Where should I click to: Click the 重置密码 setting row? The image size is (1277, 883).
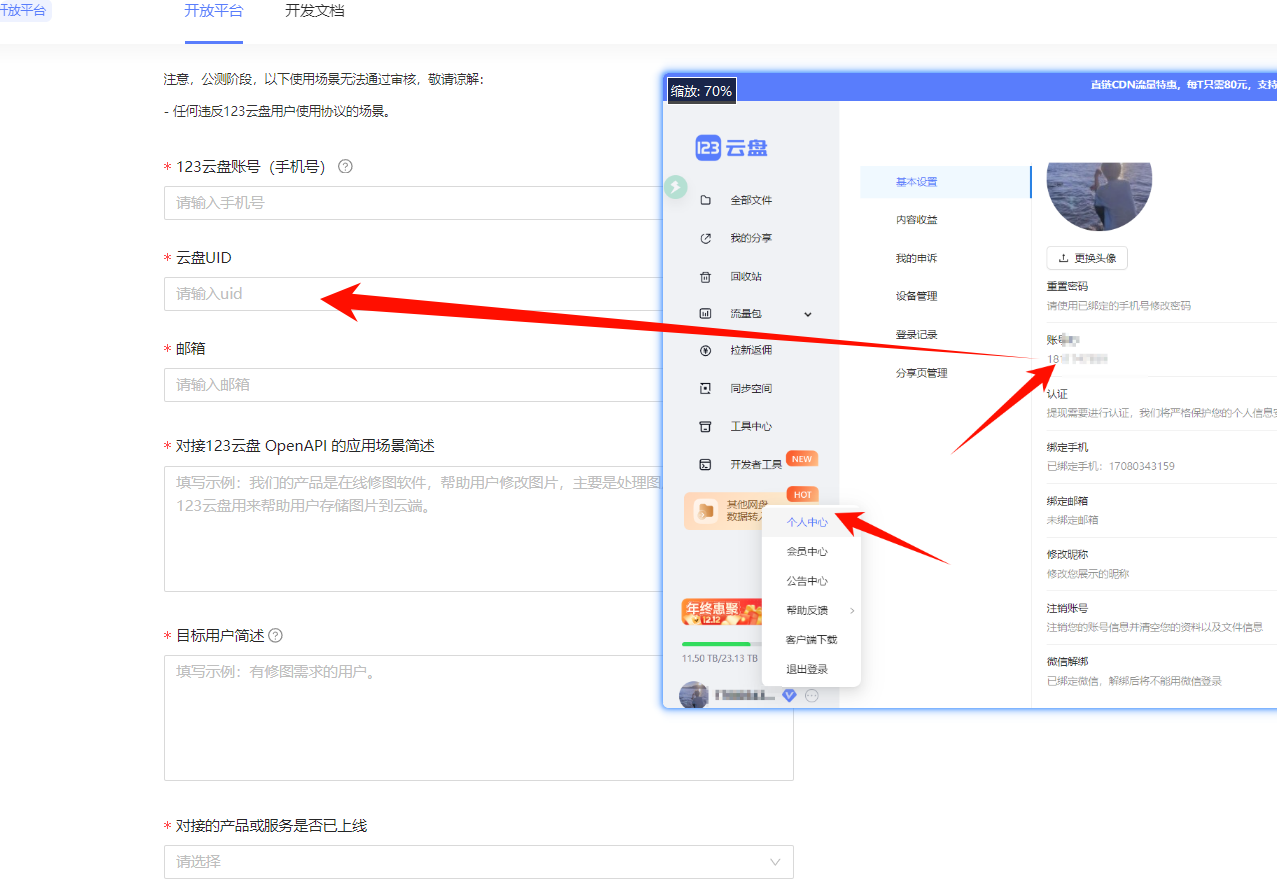(1161, 296)
